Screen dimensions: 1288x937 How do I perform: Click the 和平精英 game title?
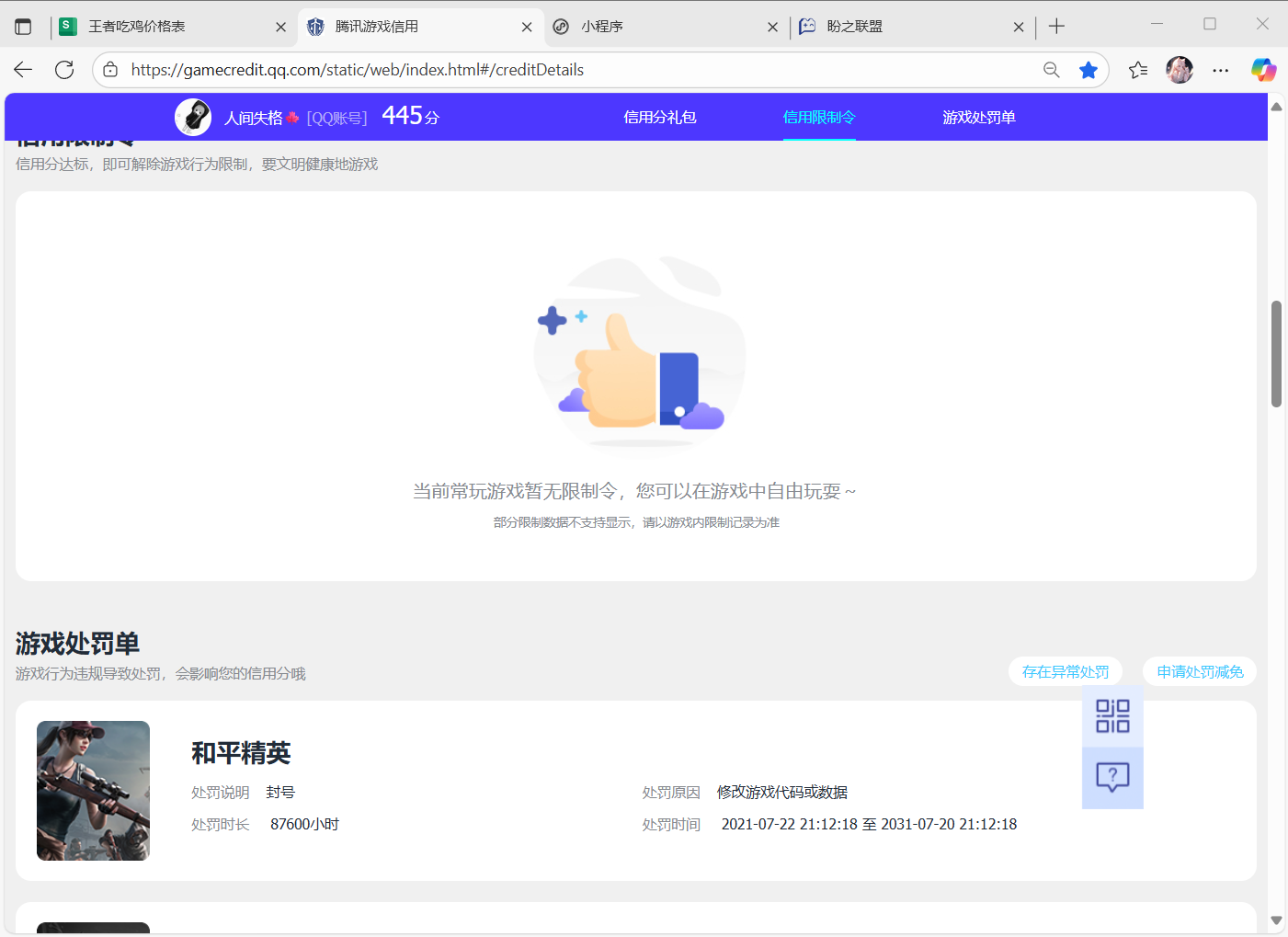[x=241, y=753]
